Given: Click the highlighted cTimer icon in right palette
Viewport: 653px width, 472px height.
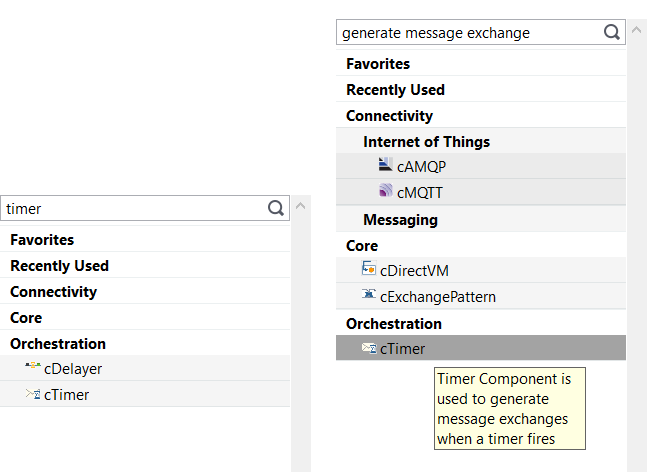Looking at the screenshot, I should (x=369, y=348).
